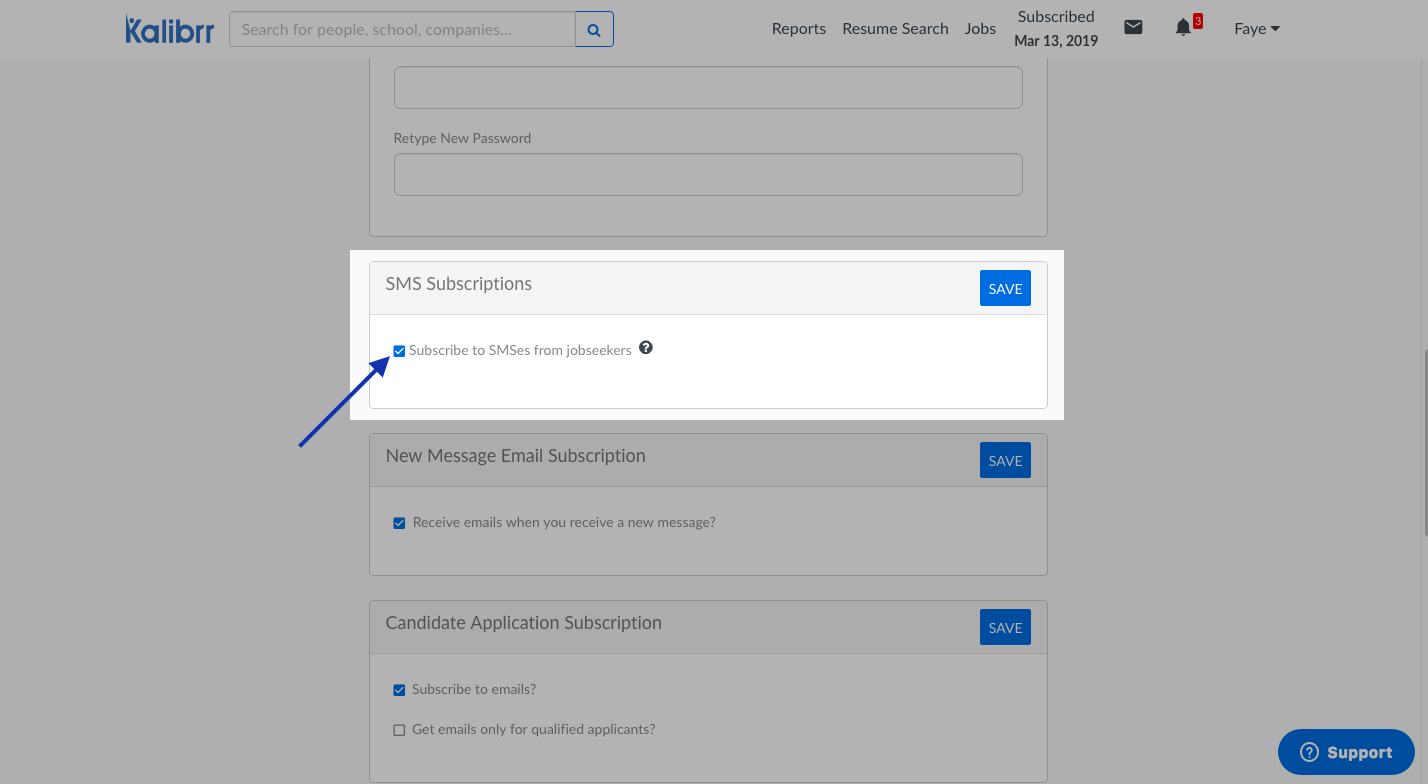Click the Retype New Password field
The width and height of the screenshot is (1428, 784).
pos(708,175)
